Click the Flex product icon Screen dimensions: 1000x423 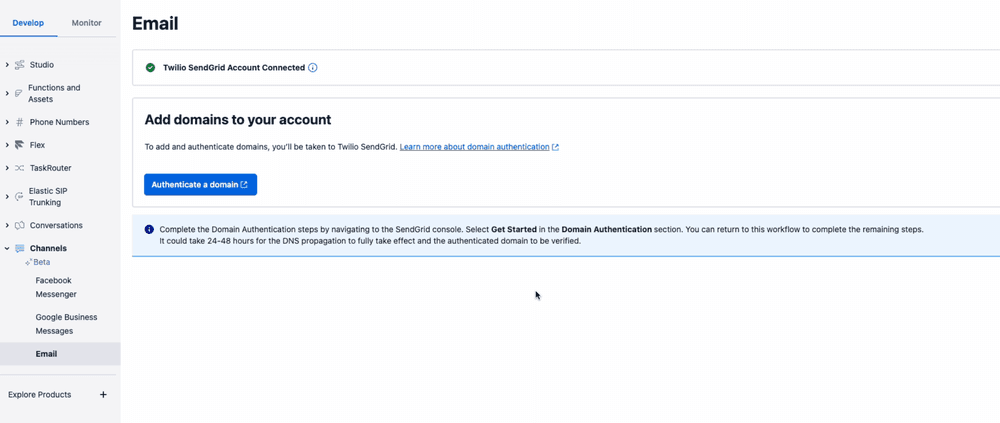coord(19,145)
